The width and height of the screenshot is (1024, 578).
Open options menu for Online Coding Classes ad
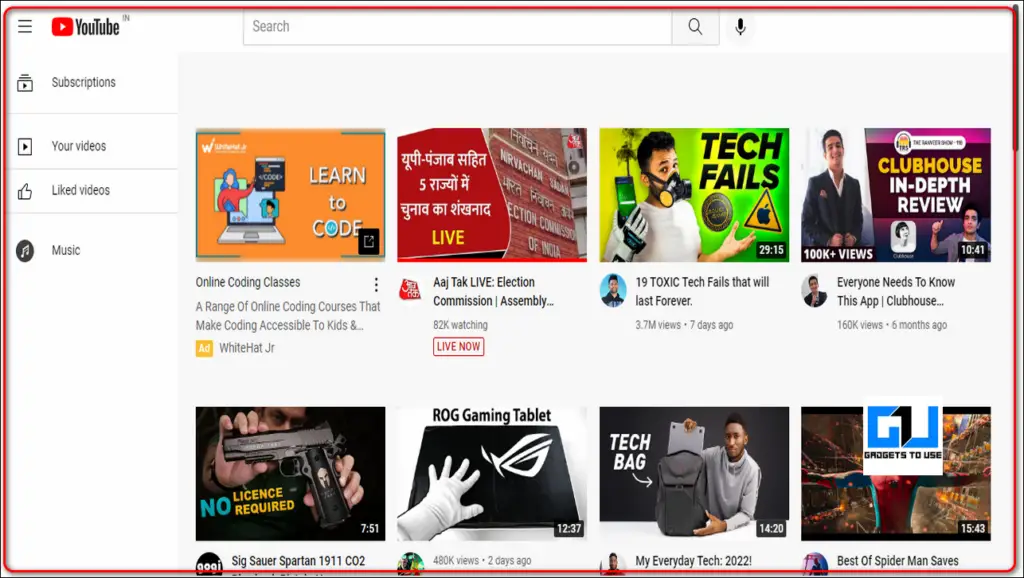point(376,284)
